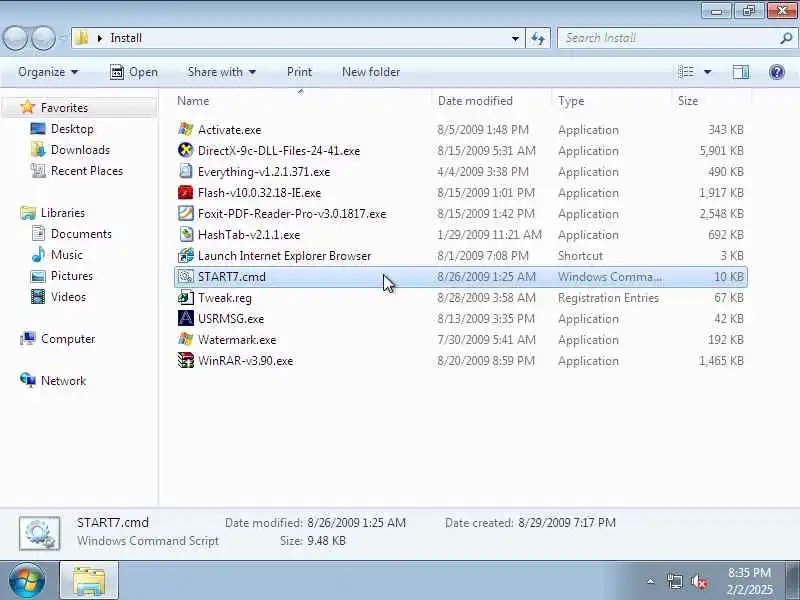Open Recent Places in navigation pane
Image resolution: width=800 pixels, height=600 pixels.
[x=87, y=170]
